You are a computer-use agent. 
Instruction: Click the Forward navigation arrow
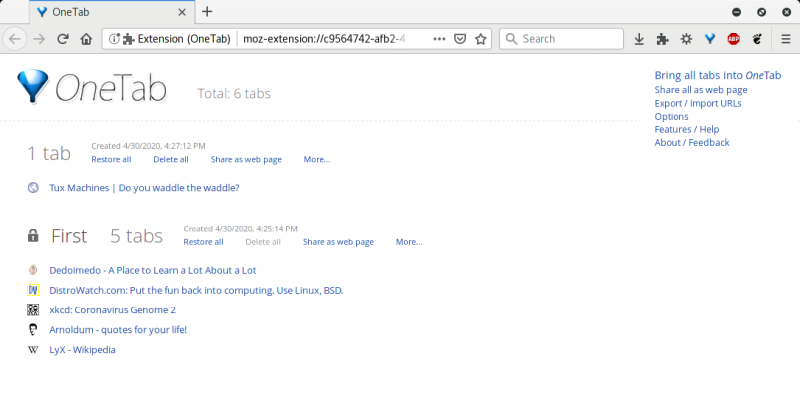(x=39, y=39)
